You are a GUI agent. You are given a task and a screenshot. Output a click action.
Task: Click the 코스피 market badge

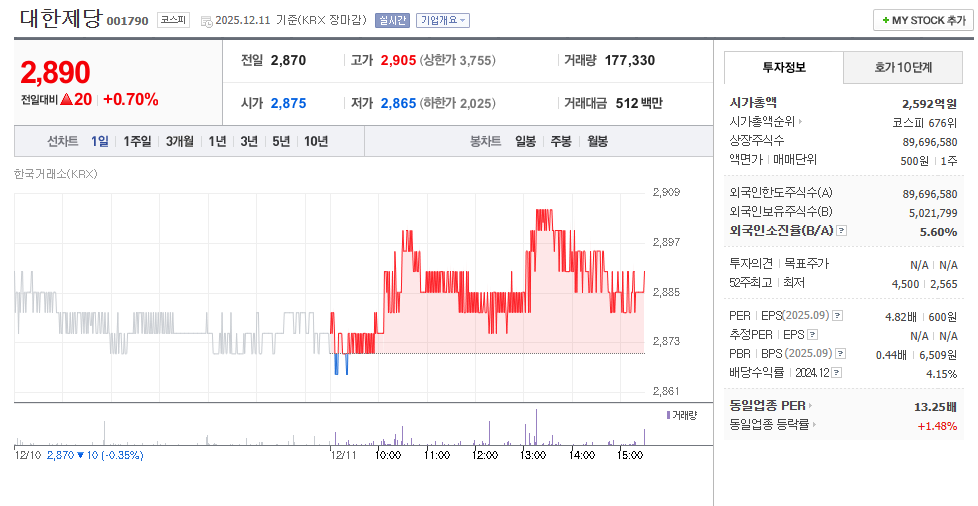click(x=173, y=20)
